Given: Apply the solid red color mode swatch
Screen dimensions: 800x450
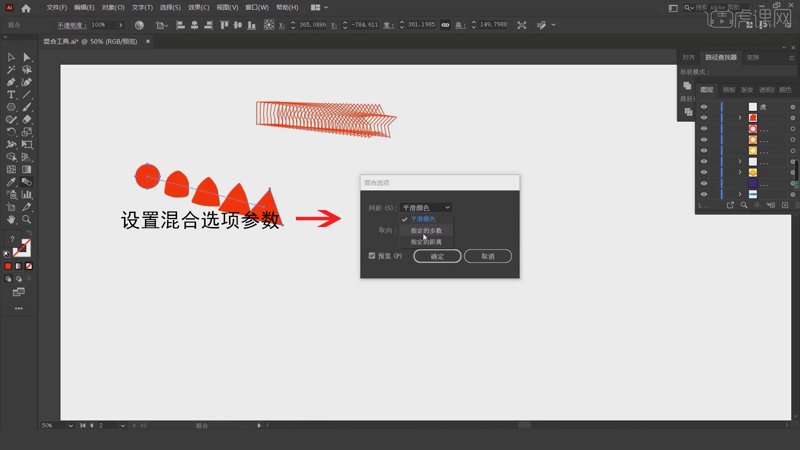Looking at the screenshot, I should [8, 266].
